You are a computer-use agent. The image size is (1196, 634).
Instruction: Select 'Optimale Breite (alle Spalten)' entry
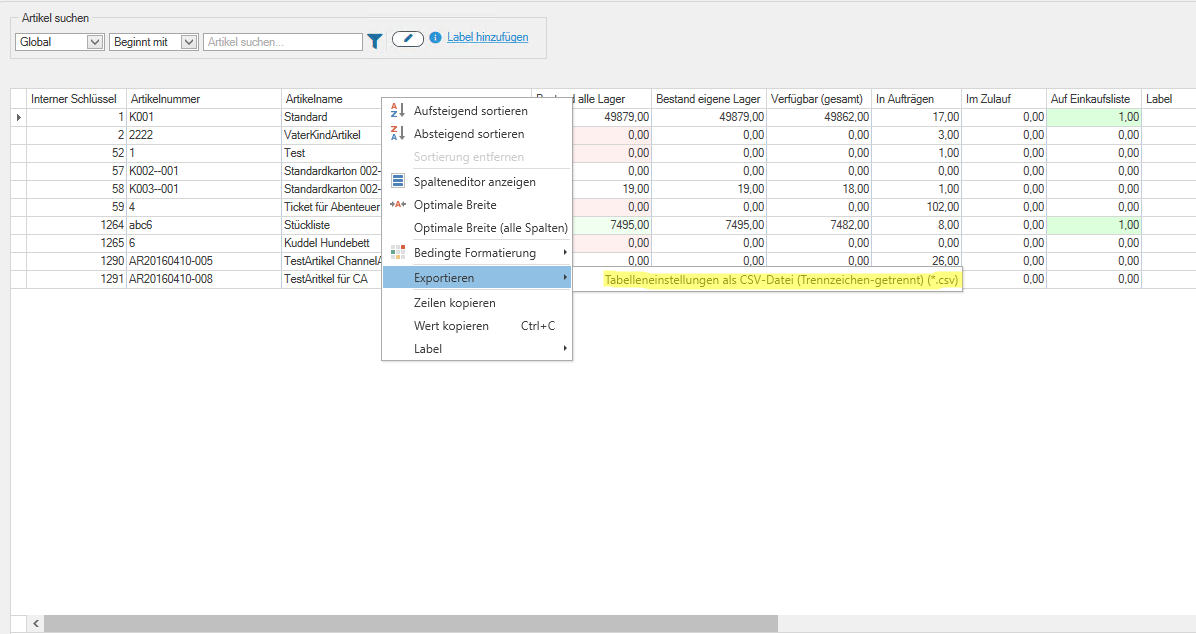[477, 227]
